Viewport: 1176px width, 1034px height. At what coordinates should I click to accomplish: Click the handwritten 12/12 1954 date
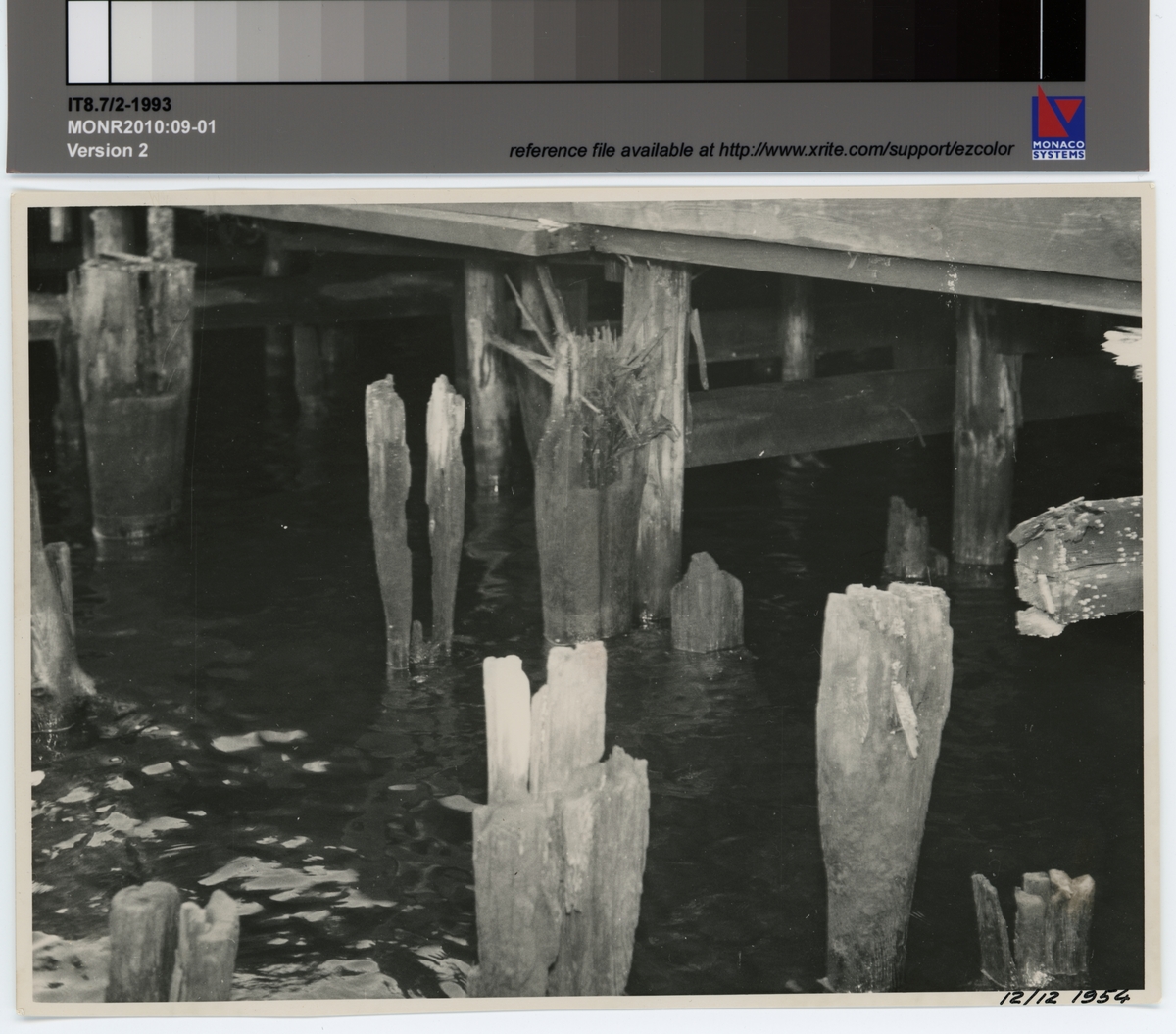(x=1063, y=997)
